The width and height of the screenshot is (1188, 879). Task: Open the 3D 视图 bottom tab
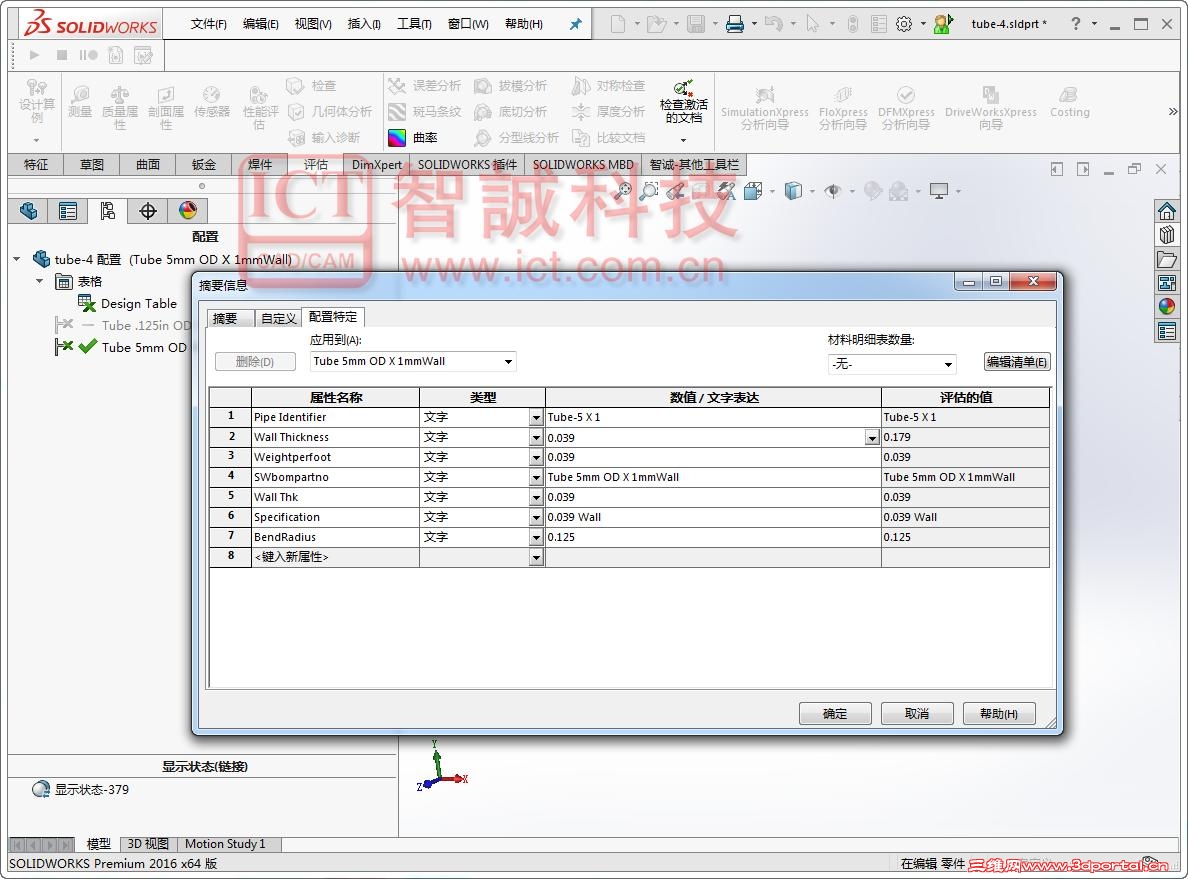click(x=148, y=844)
